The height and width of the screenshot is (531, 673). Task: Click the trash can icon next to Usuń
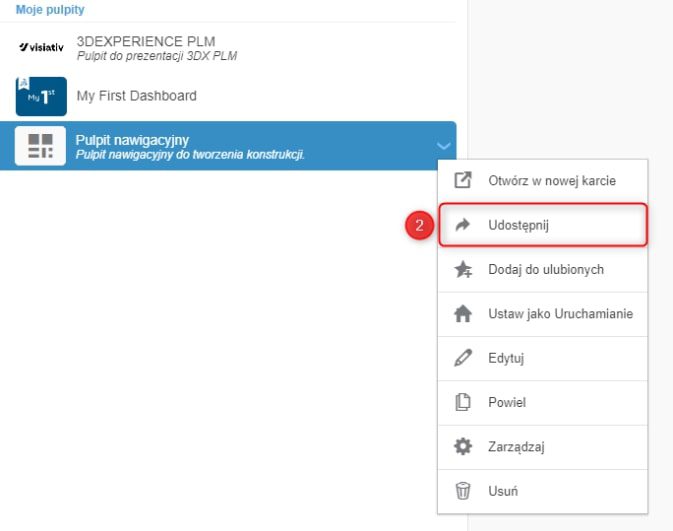[463, 491]
